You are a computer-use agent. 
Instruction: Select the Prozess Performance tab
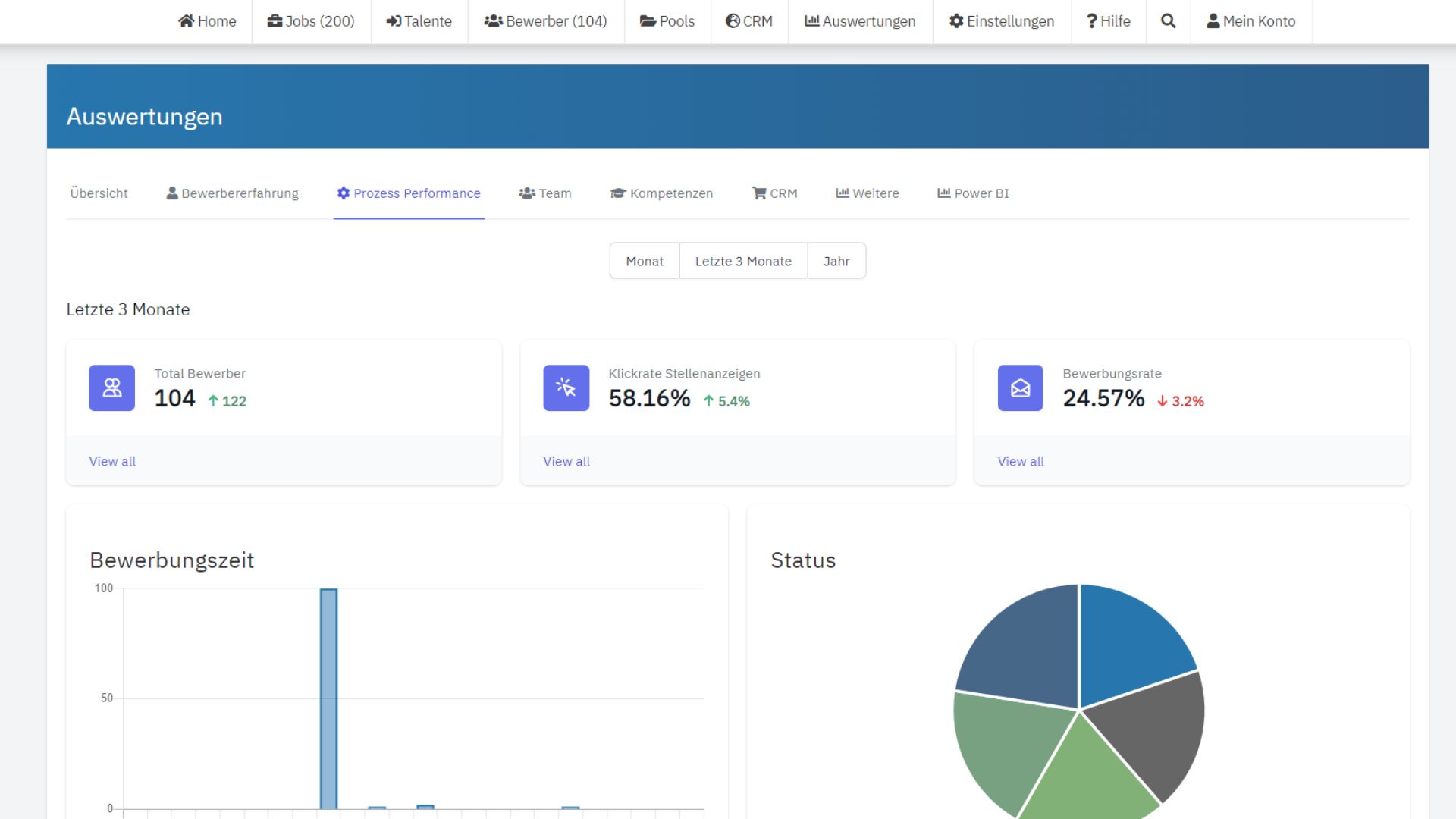(x=409, y=193)
